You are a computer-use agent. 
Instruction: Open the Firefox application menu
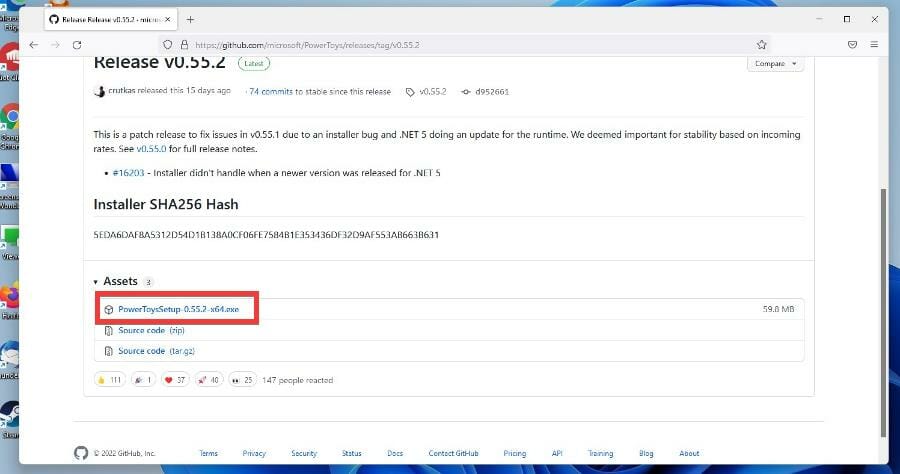874,45
